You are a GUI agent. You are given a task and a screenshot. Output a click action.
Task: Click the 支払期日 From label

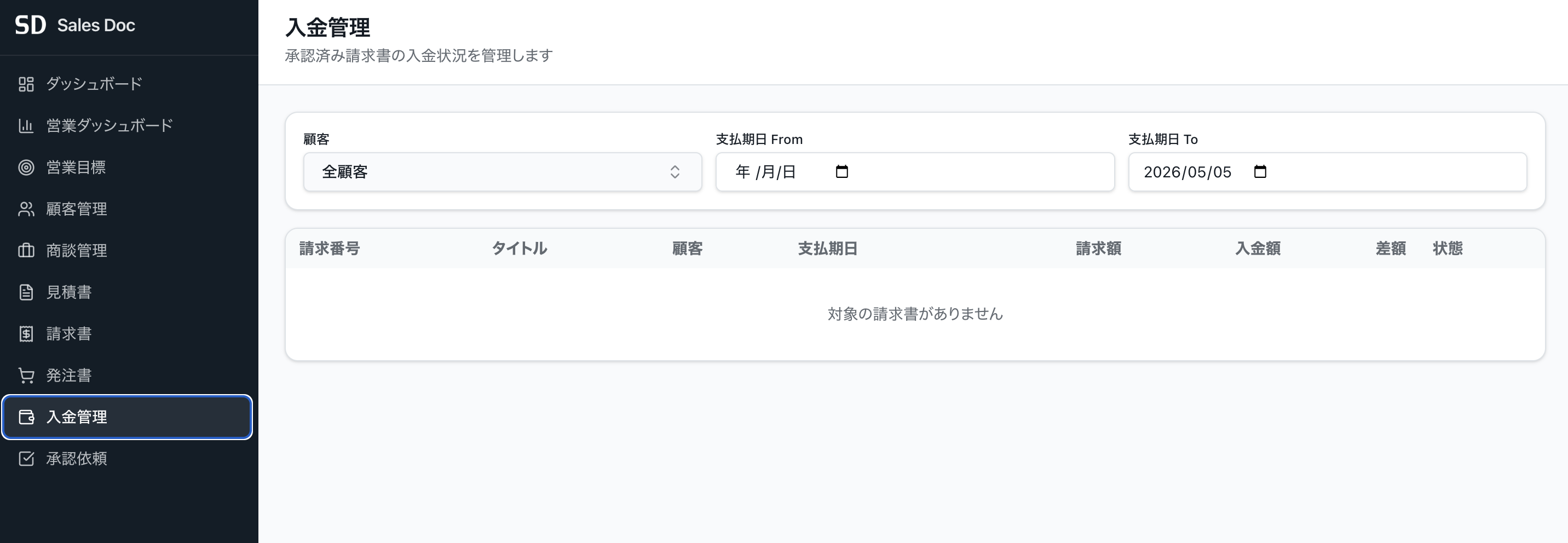tap(759, 140)
